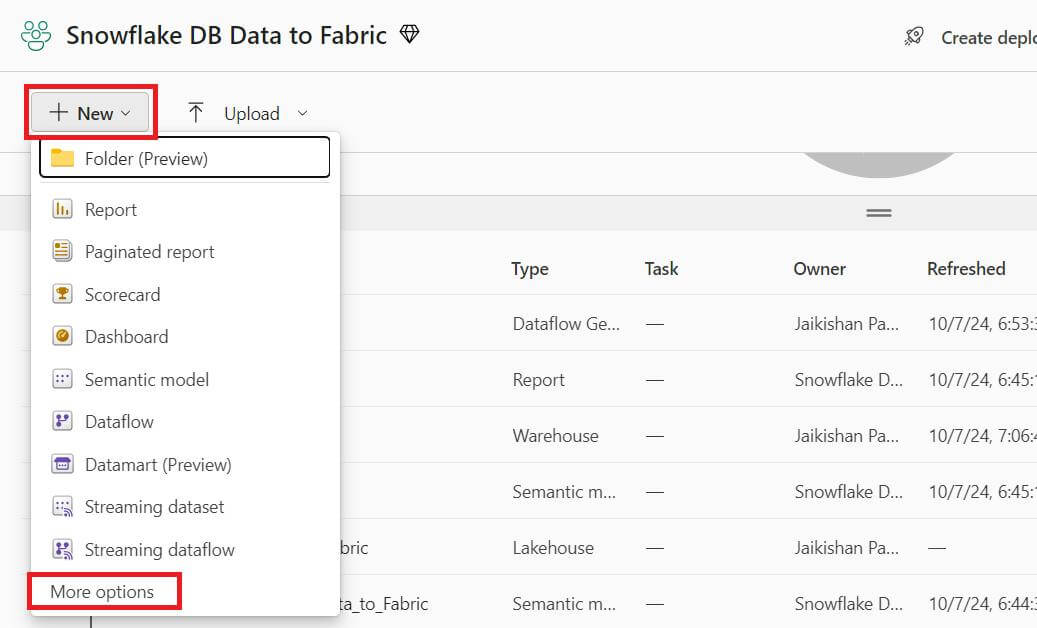The height and width of the screenshot is (628, 1037).
Task: Click the Scorecard trophy icon
Action: 62,294
